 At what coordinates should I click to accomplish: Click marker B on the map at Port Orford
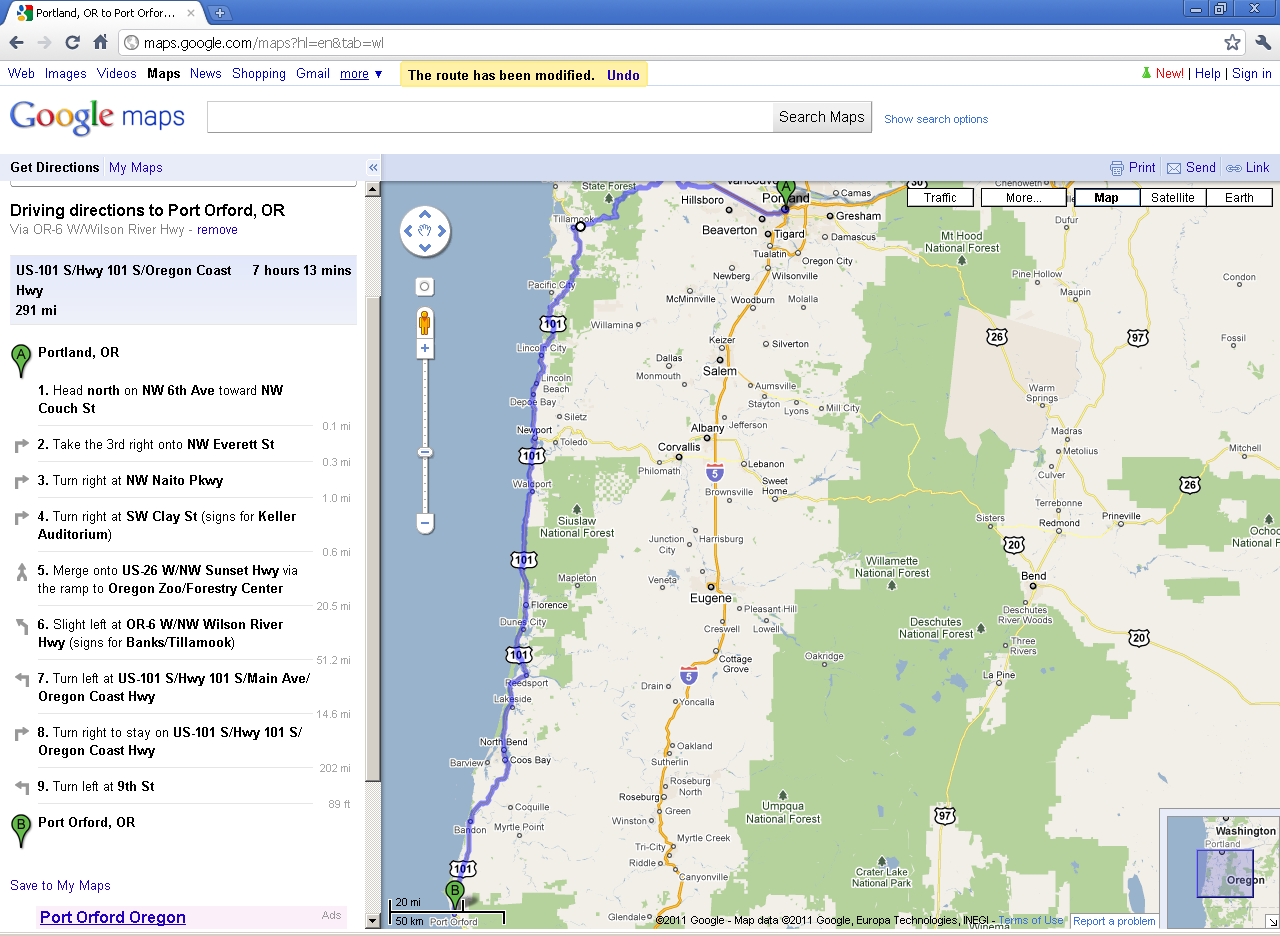pos(455,896)
